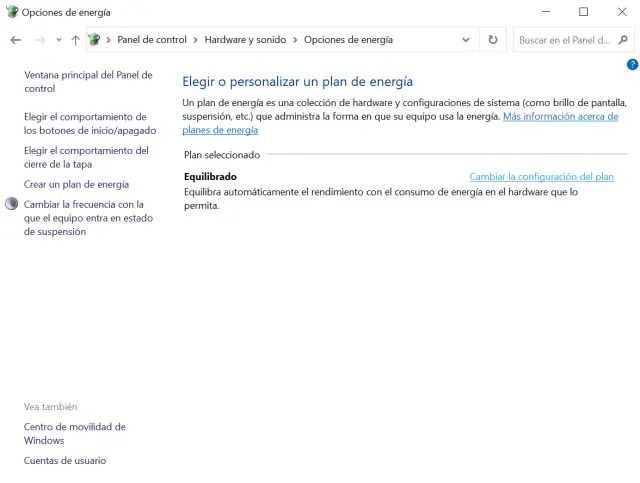The image size is (640, 483).
Task: Click the power options icon in address bar
Action: [95, 40]
